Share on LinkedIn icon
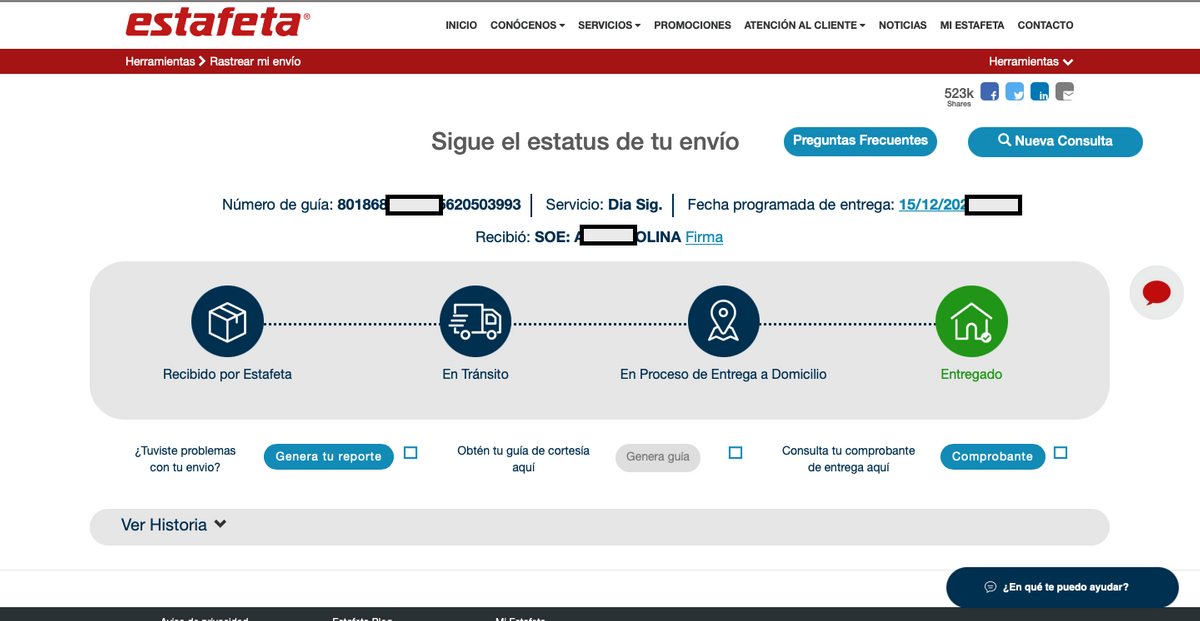The height and width of the screenshot is (621, 1200). 1040,91
